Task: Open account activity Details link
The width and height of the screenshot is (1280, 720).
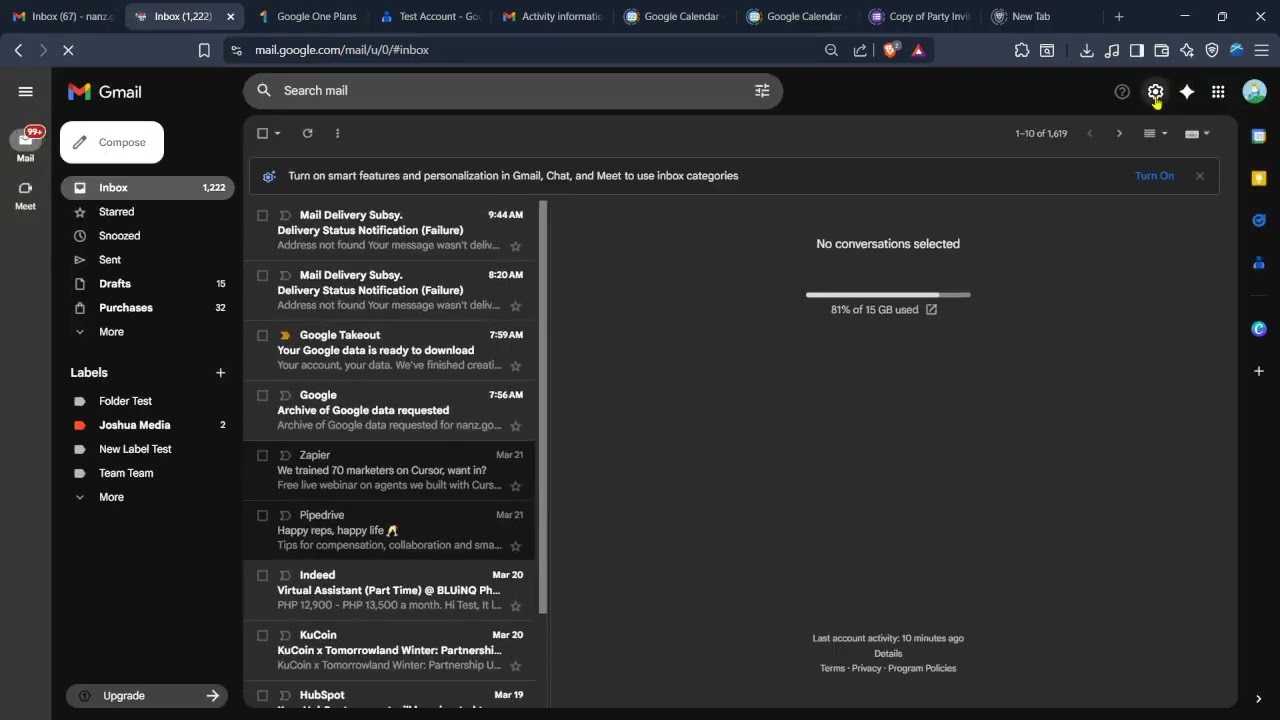Action: (x=888, y=653)
